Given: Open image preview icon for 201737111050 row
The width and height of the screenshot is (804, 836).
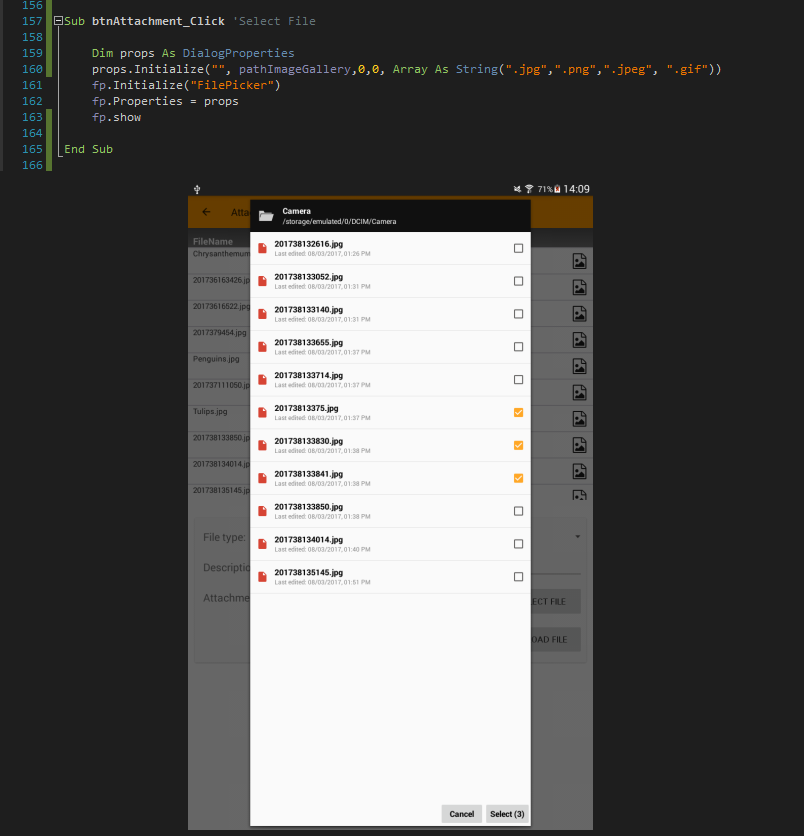Looking at the screenshot, I should 580,392.
